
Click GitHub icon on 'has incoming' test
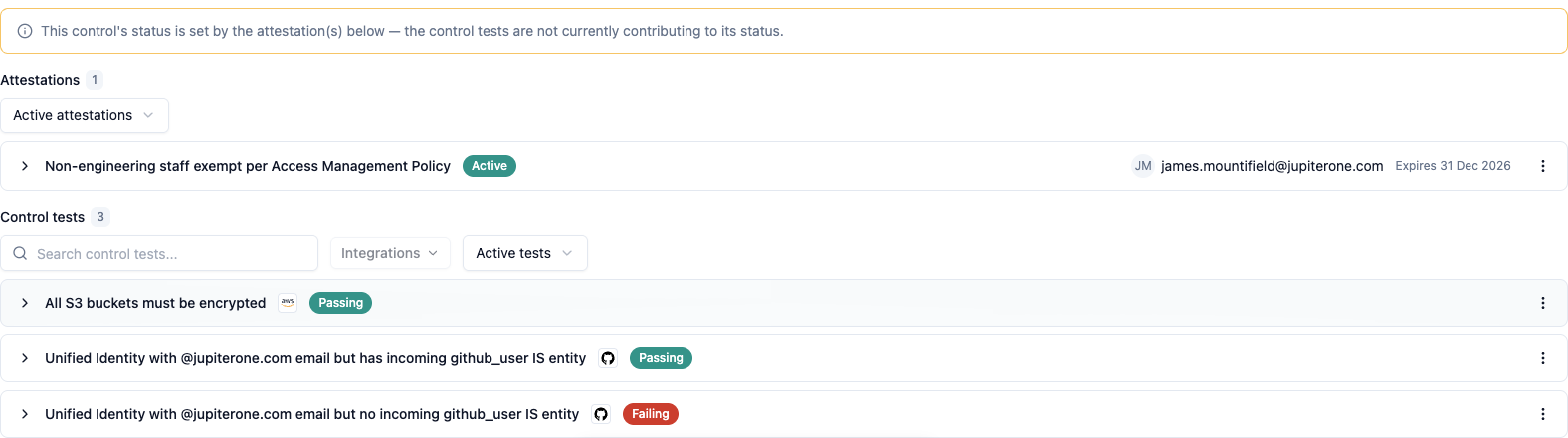coord(608,358)
